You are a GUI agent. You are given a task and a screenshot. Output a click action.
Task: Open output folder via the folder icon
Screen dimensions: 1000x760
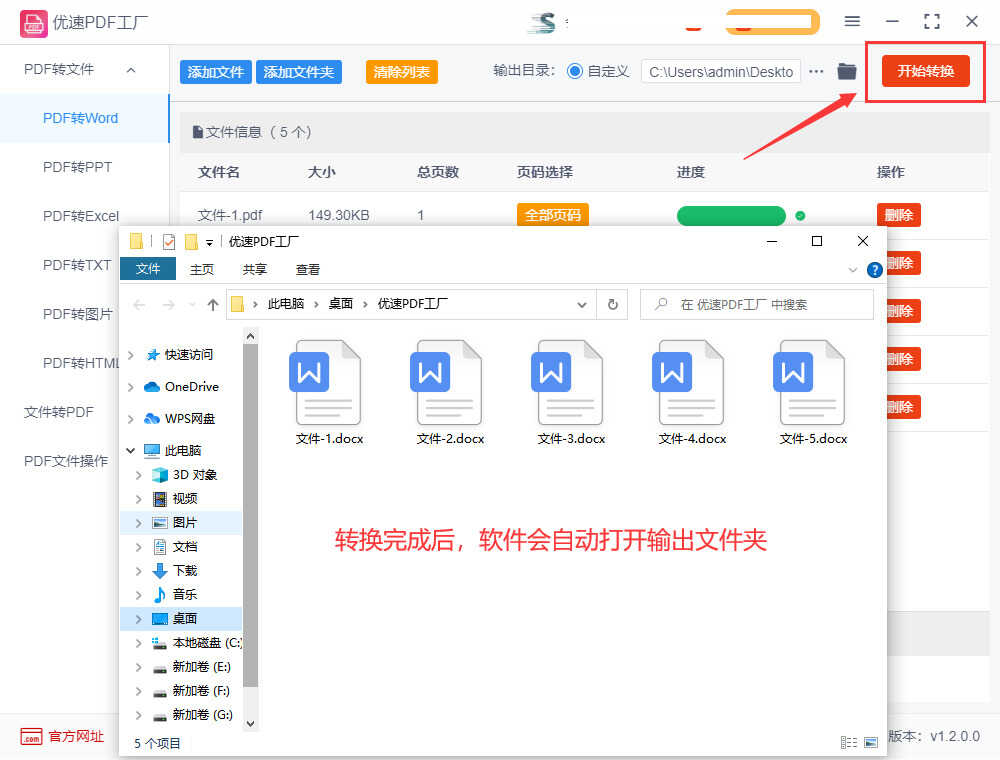846,71
